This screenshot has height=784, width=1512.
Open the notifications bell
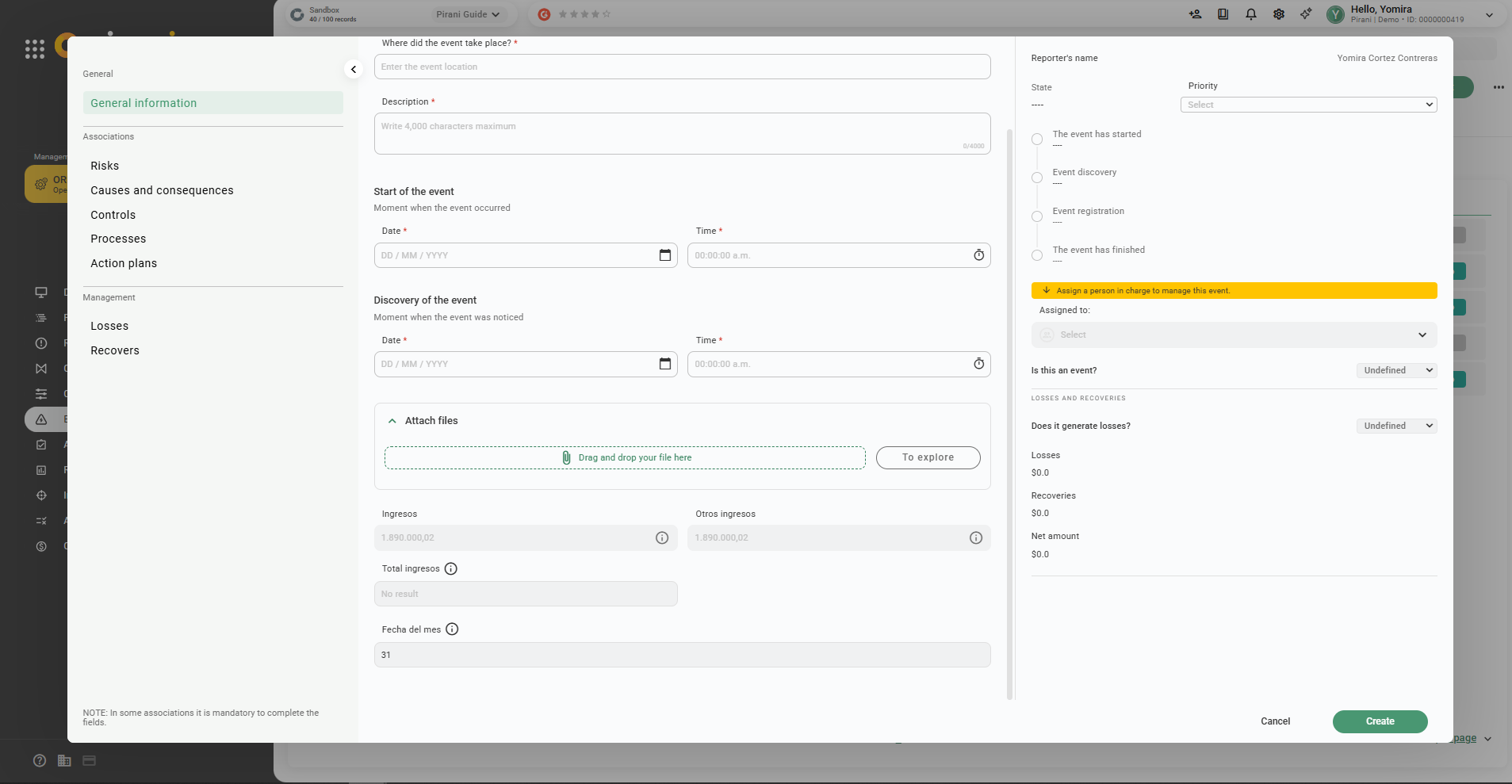[1250, 14]
